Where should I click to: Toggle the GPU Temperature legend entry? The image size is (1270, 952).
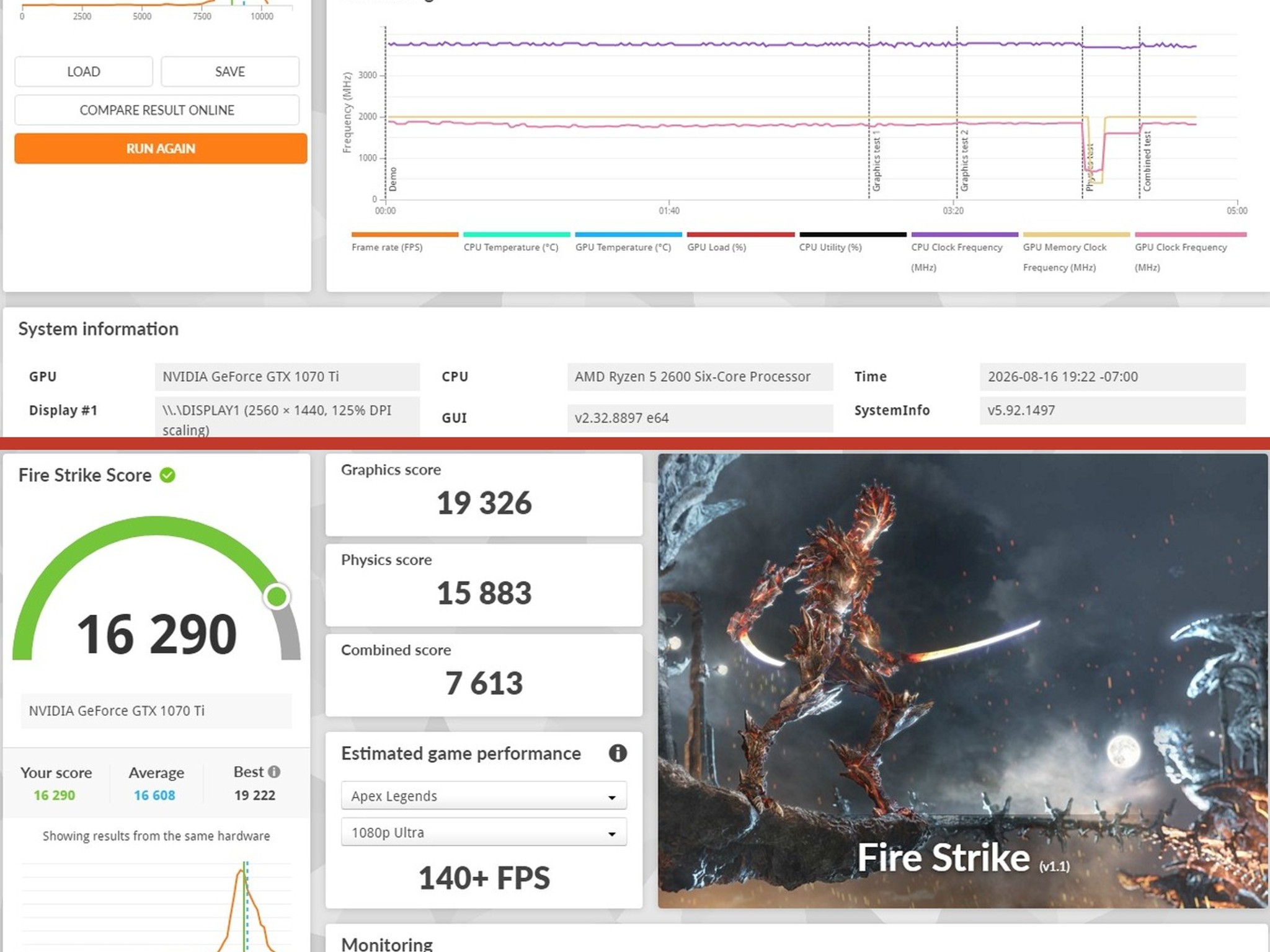pos(628,243)
